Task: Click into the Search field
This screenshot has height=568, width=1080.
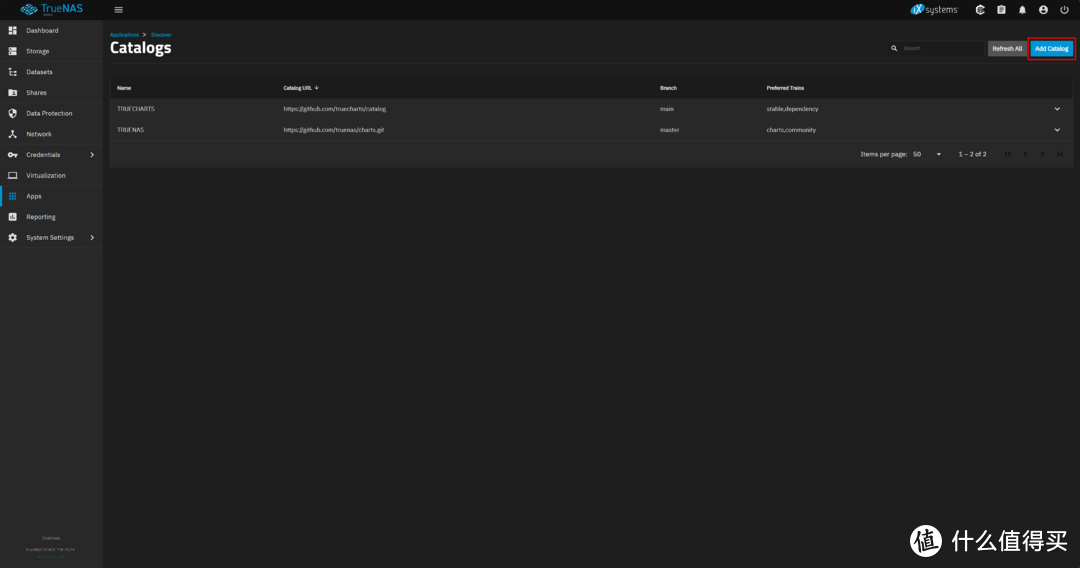Action: pos(942,48)
